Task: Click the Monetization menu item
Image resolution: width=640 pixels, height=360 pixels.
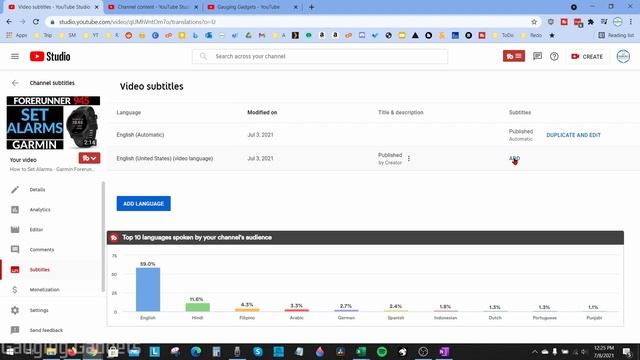Action: coord(44,290)
